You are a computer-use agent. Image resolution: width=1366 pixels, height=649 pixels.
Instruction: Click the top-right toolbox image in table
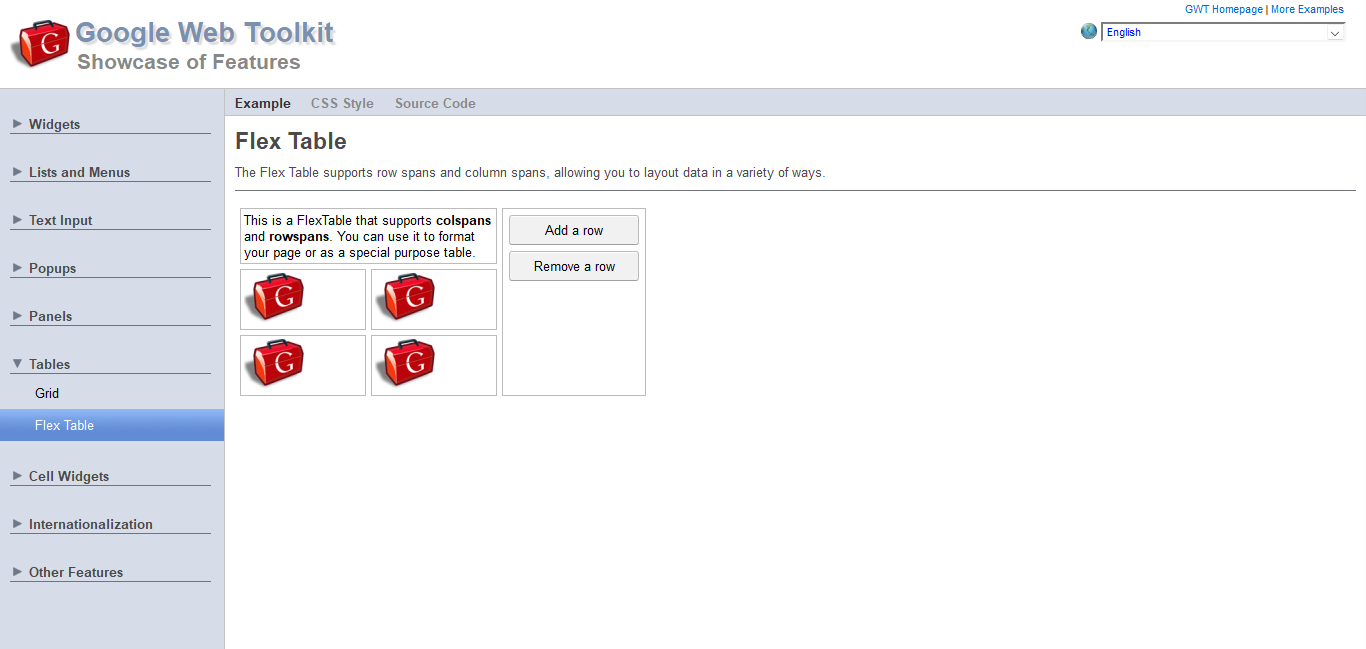pyautogui.click(x=405, y=298)
